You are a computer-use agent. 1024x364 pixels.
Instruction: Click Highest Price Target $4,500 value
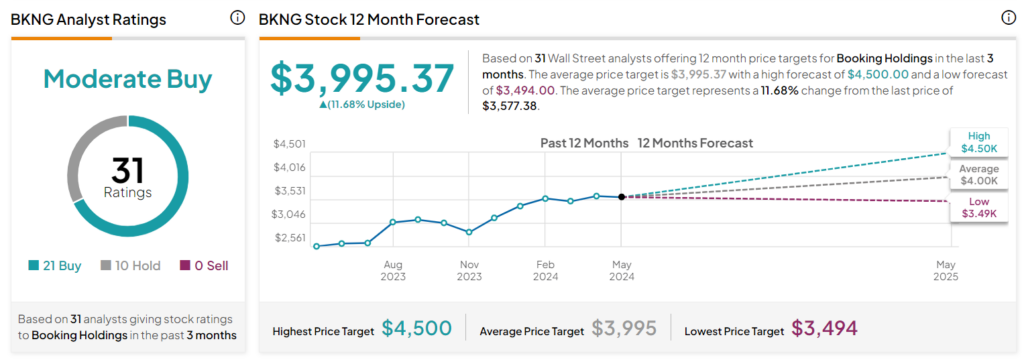click(x=417, y=328)
